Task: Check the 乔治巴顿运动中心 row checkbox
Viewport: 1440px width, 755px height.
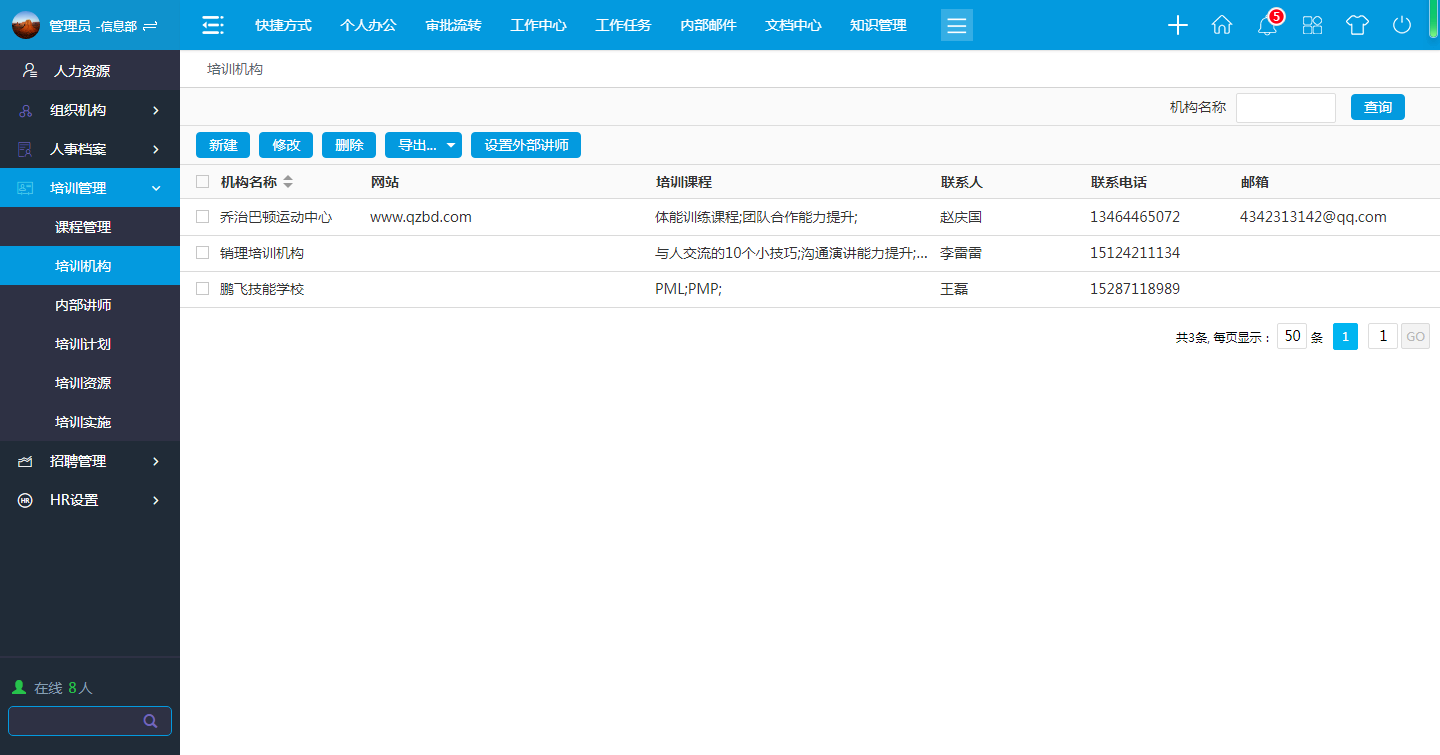Action: (203, 217)
